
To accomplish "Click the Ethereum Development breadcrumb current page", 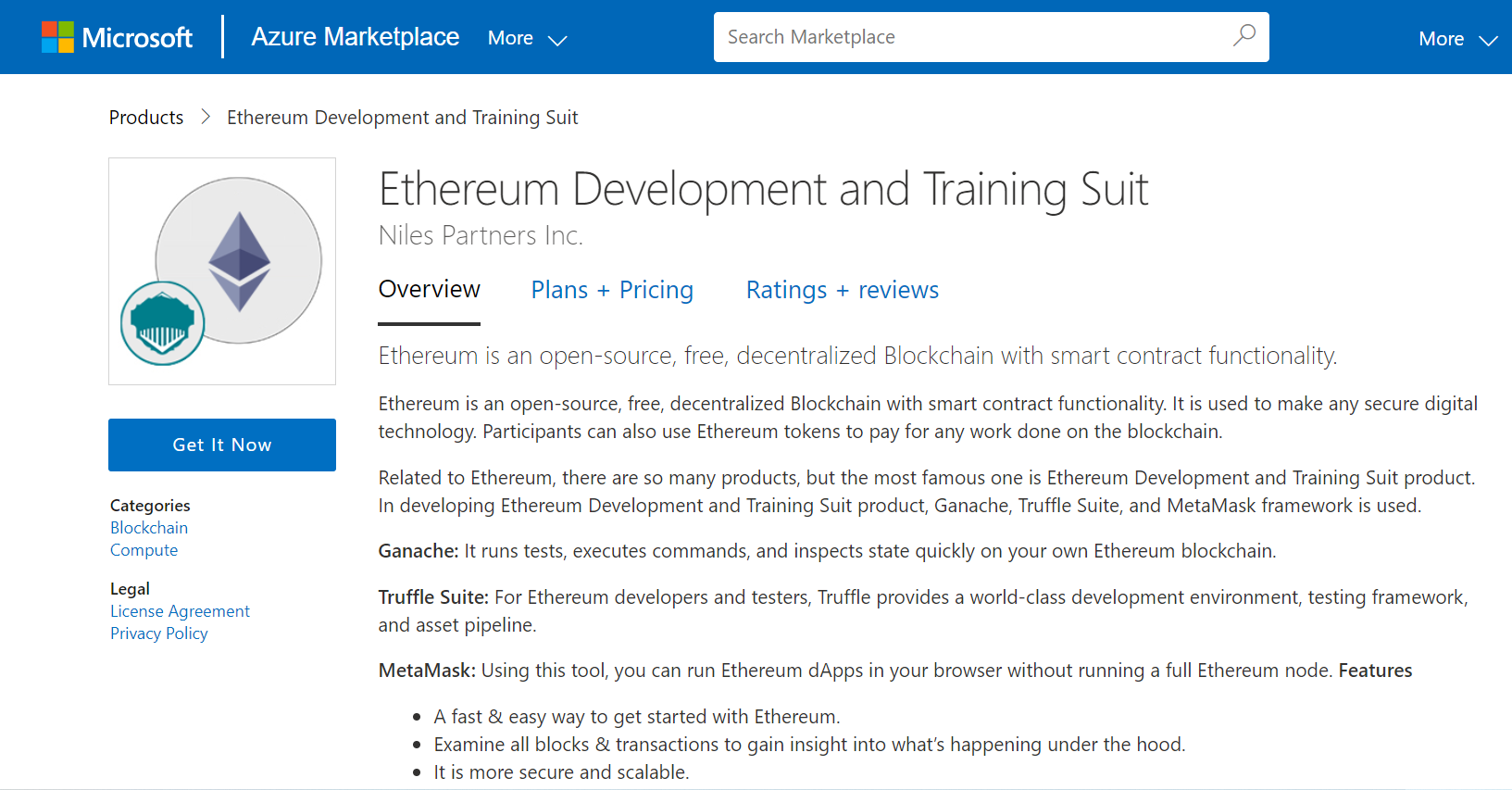I will point(402,118).
